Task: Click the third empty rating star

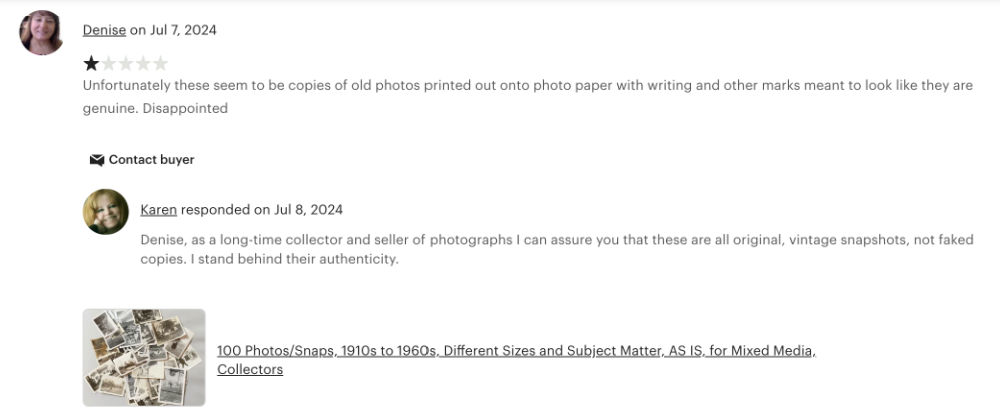Action: (126, 64)
